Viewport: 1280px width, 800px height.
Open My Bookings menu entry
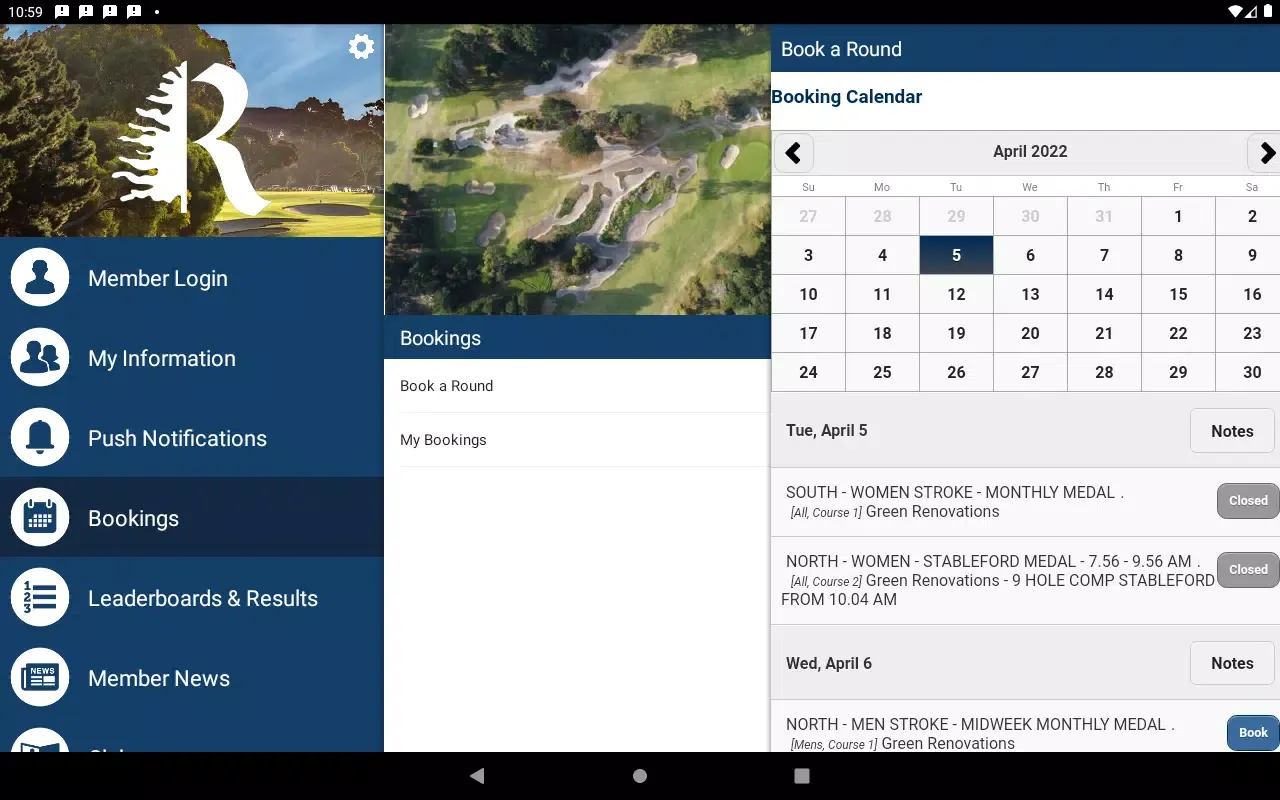576,440
